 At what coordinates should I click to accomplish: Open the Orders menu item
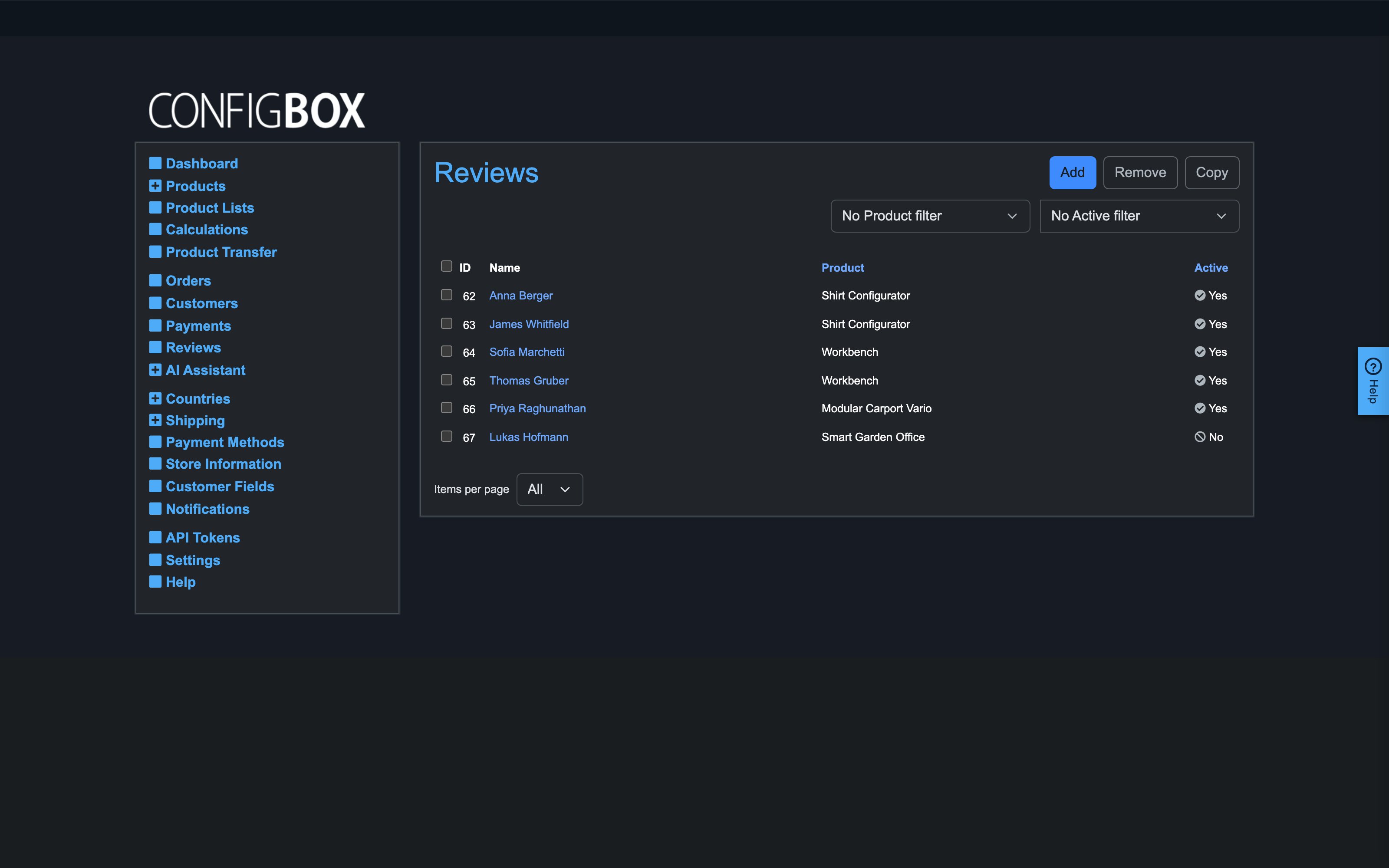pos(188,281)
